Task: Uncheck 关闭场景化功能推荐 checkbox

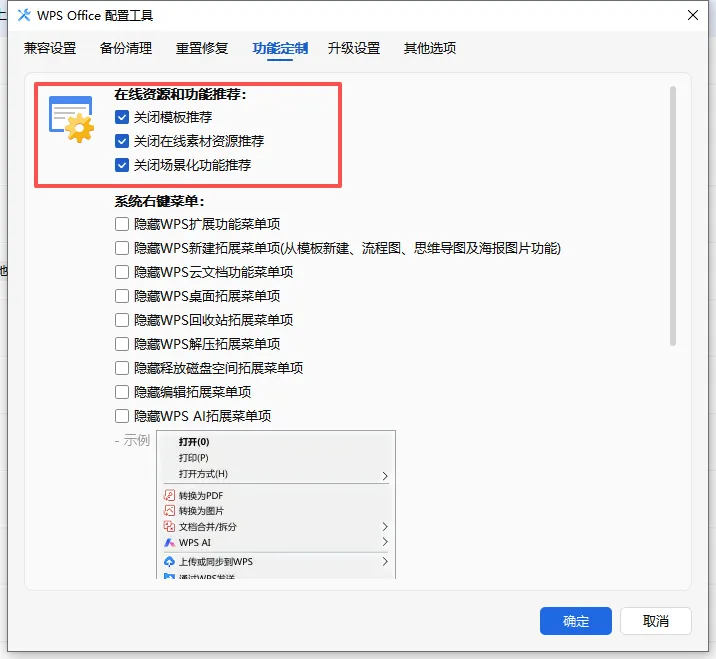Action: (x=122, y=165)
